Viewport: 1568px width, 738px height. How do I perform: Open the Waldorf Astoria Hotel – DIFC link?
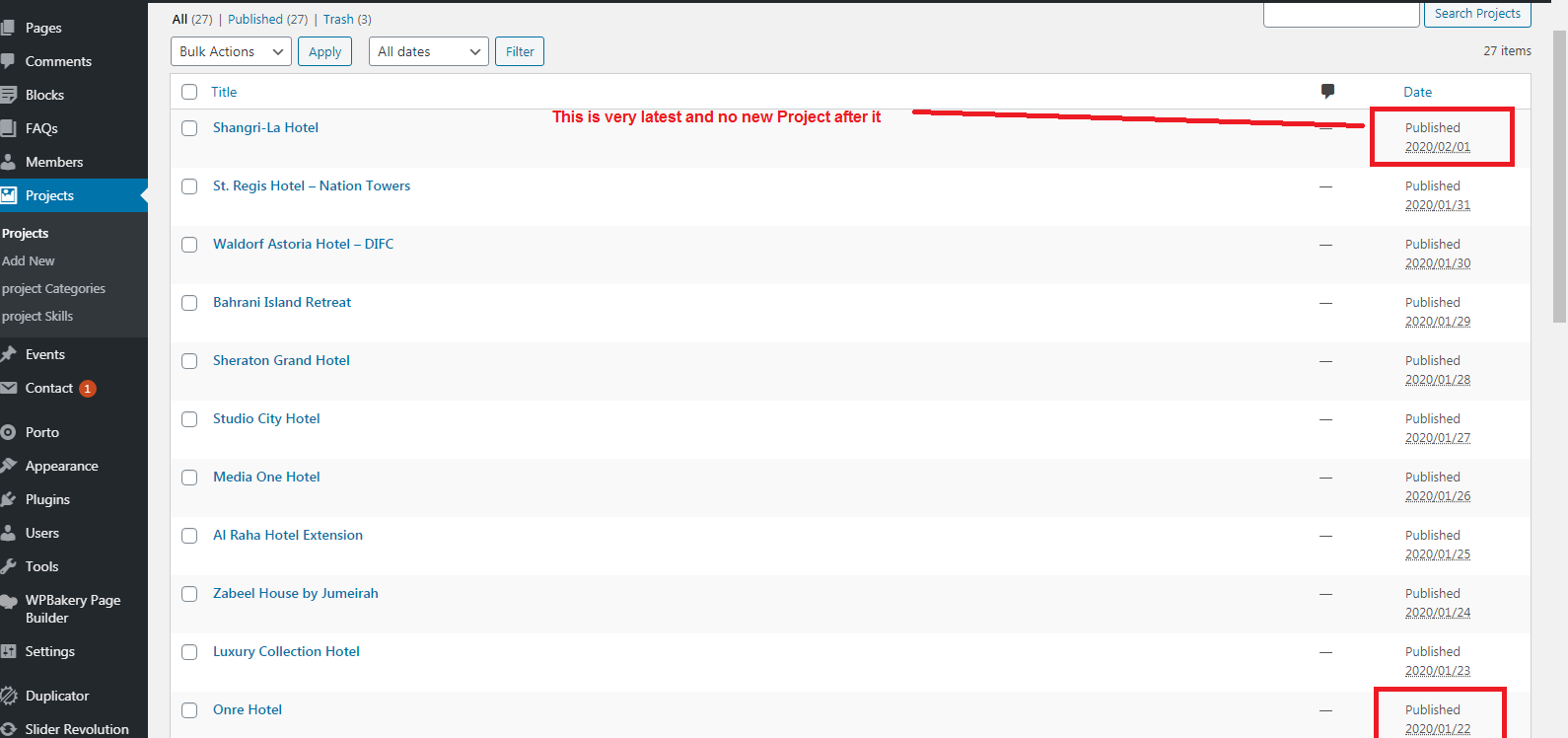pyautogui.click(x=303, y=244)
